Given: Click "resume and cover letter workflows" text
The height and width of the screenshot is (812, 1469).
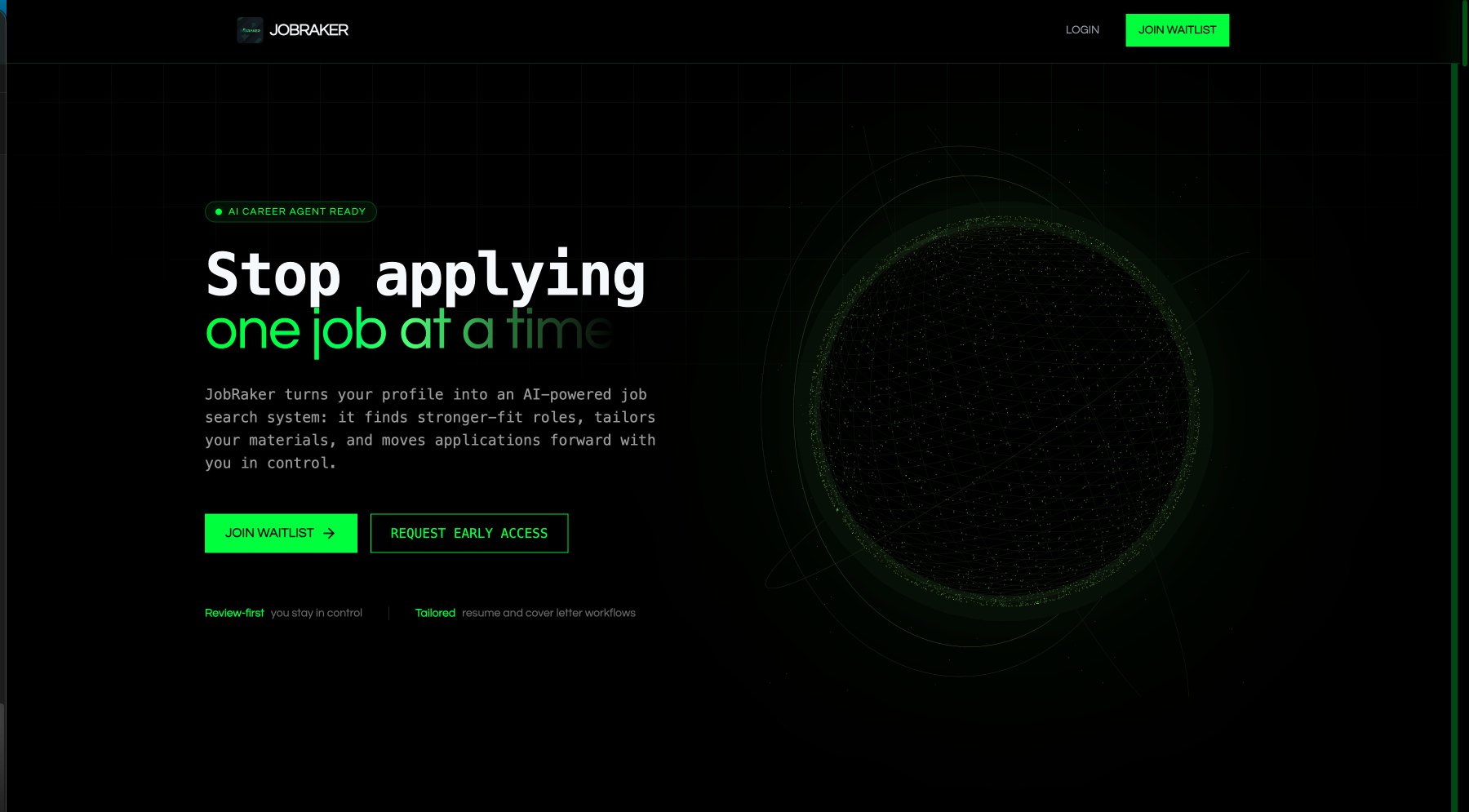Looking at the screenshot, I should (x=548, y=613).
